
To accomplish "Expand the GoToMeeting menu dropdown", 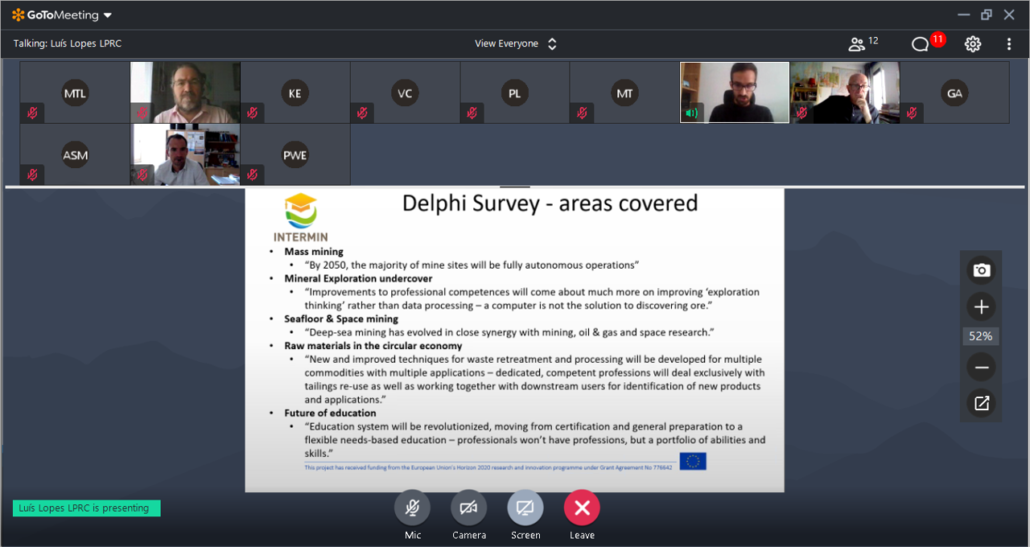I will coord(107,15).
